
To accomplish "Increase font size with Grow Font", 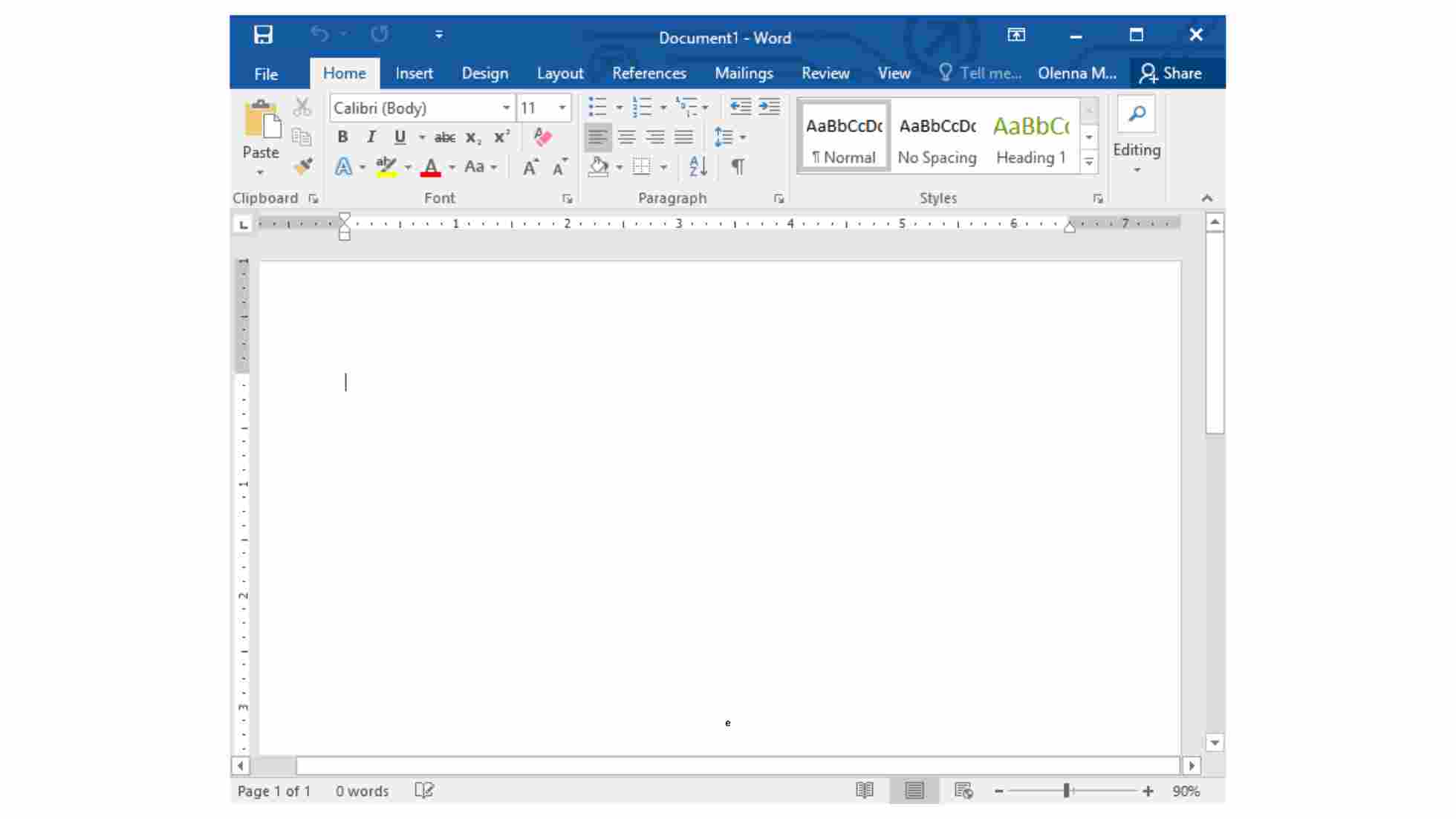I will (x=530, y=167).
